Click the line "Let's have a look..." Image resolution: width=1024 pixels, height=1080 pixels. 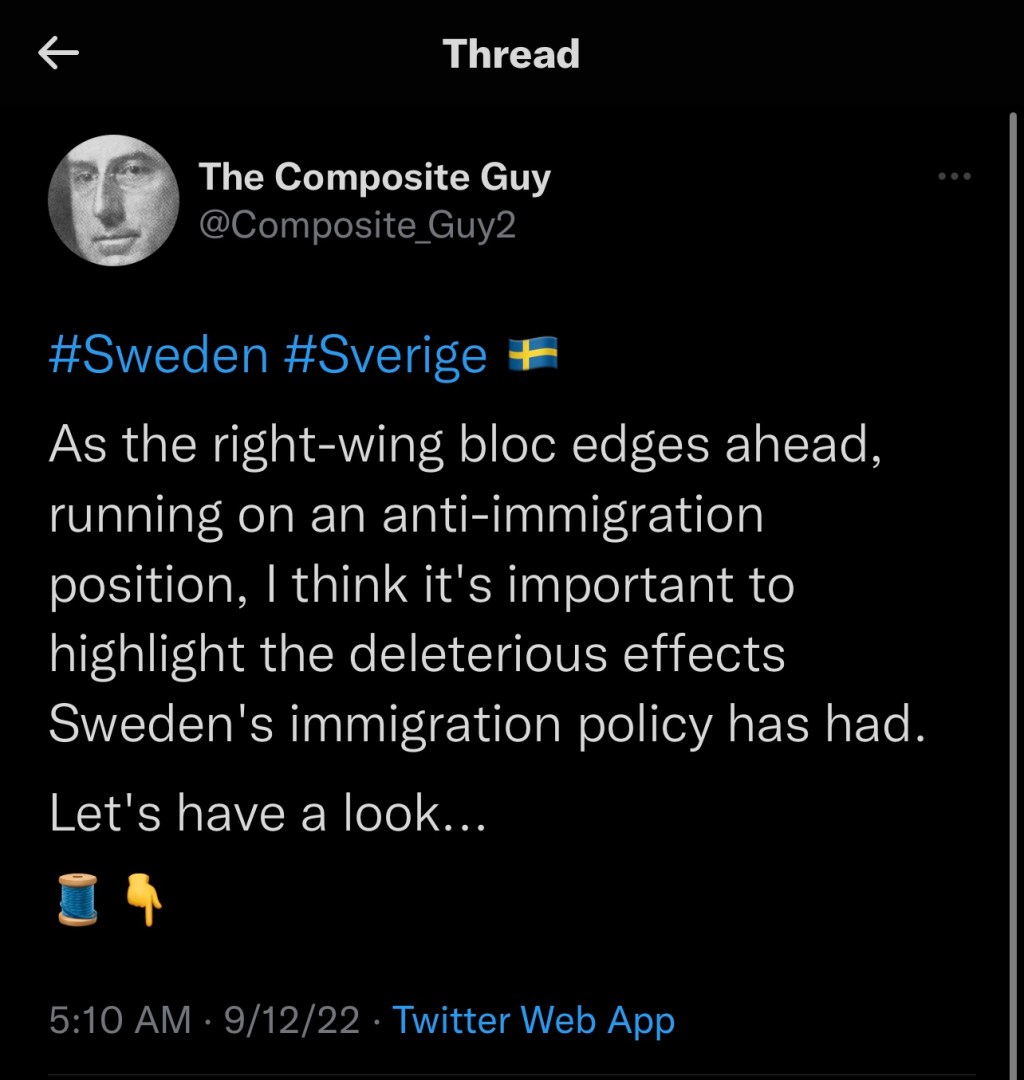click(268, 815)
